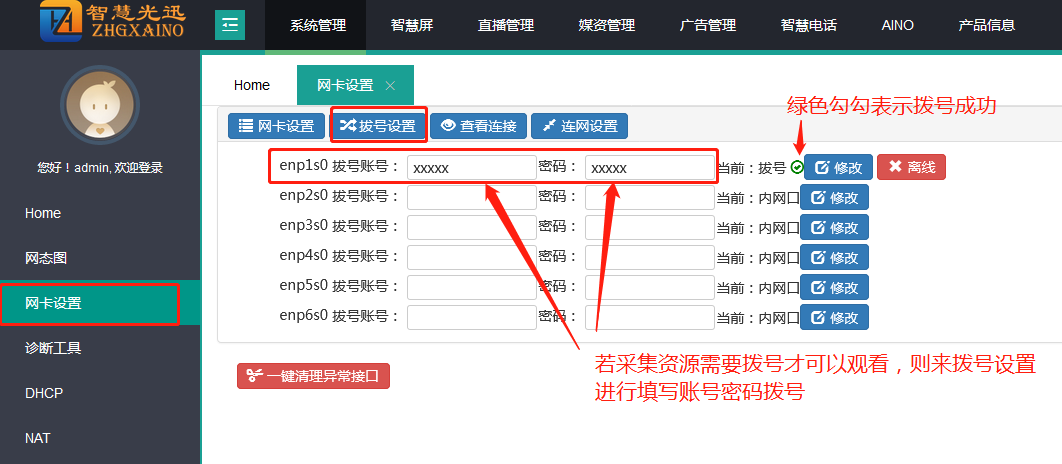Screen dimensions: 1062x464
Task: Open the 网卡设置 toolbar button
Action: pyautogui.click(x=276, y=126)
